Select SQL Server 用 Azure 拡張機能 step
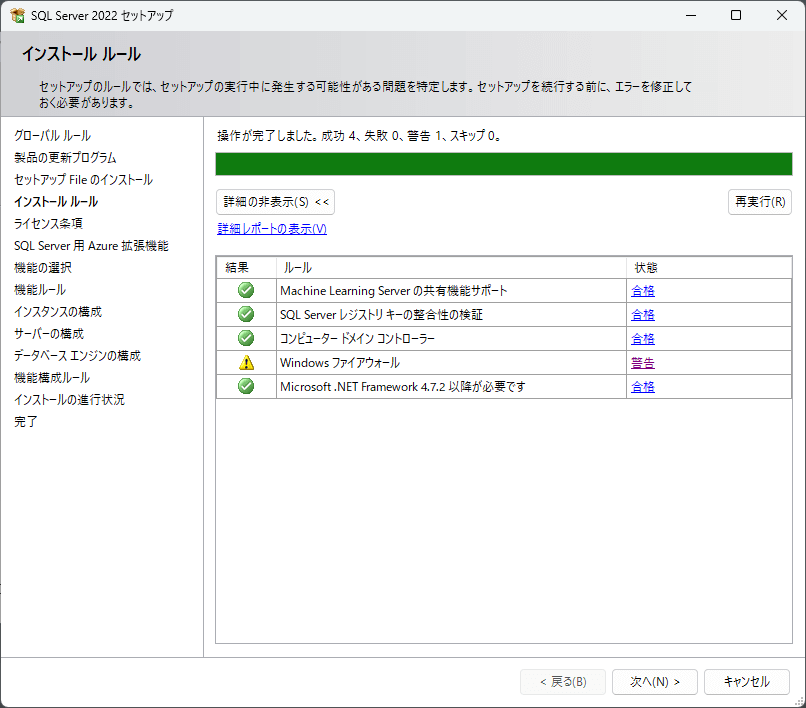 (91, 246)
